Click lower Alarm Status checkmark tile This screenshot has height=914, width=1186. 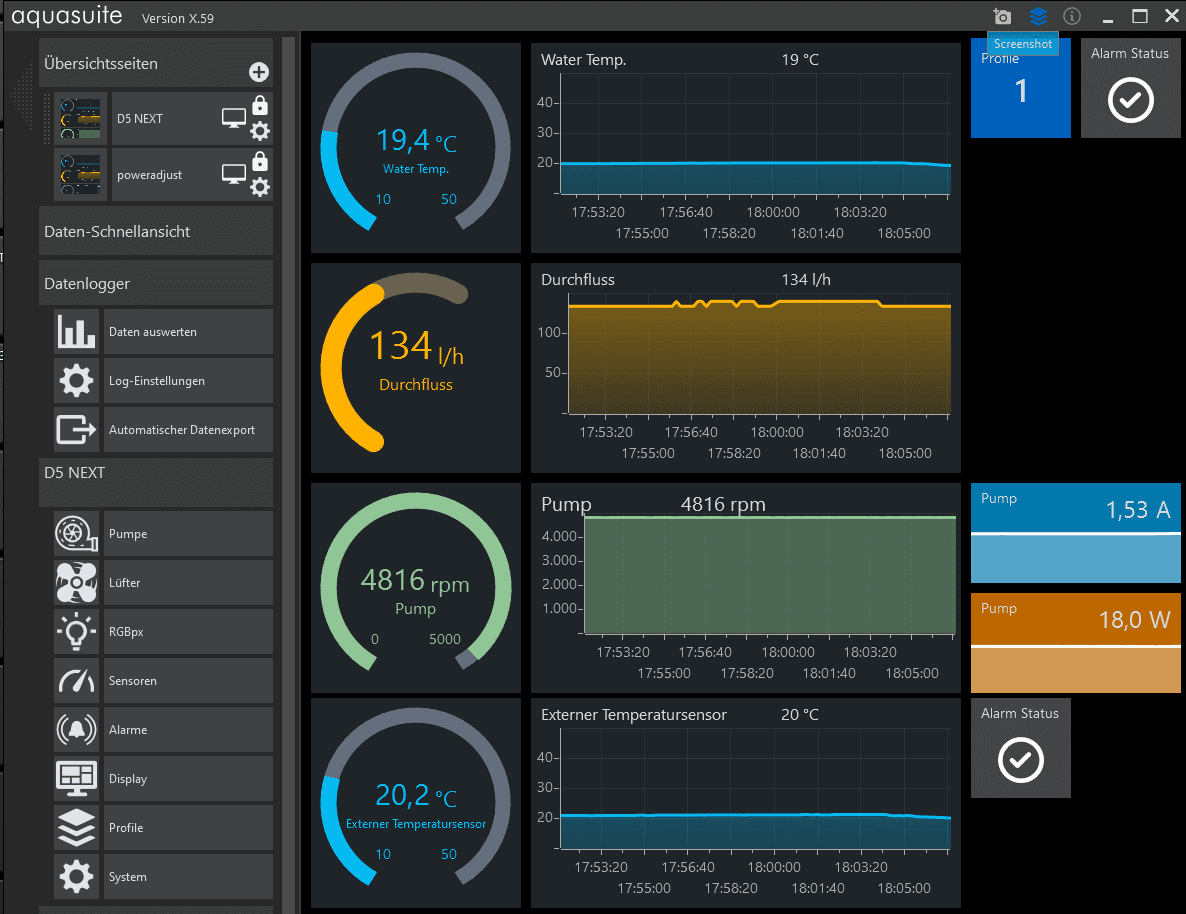pyautogui.click(x=1020, y=748)
